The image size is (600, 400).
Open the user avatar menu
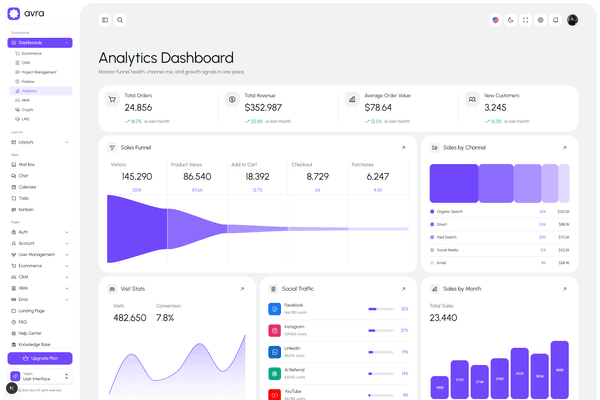point(572,20)
